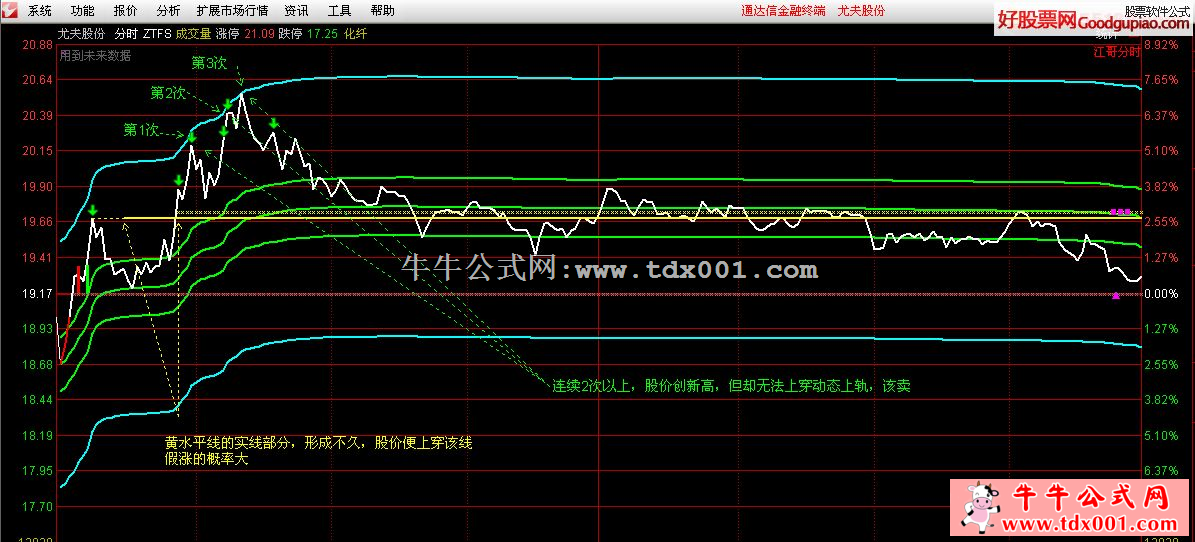
Task: Click the 8.92% percent axis label
Action: click(x=1161, y=45)
